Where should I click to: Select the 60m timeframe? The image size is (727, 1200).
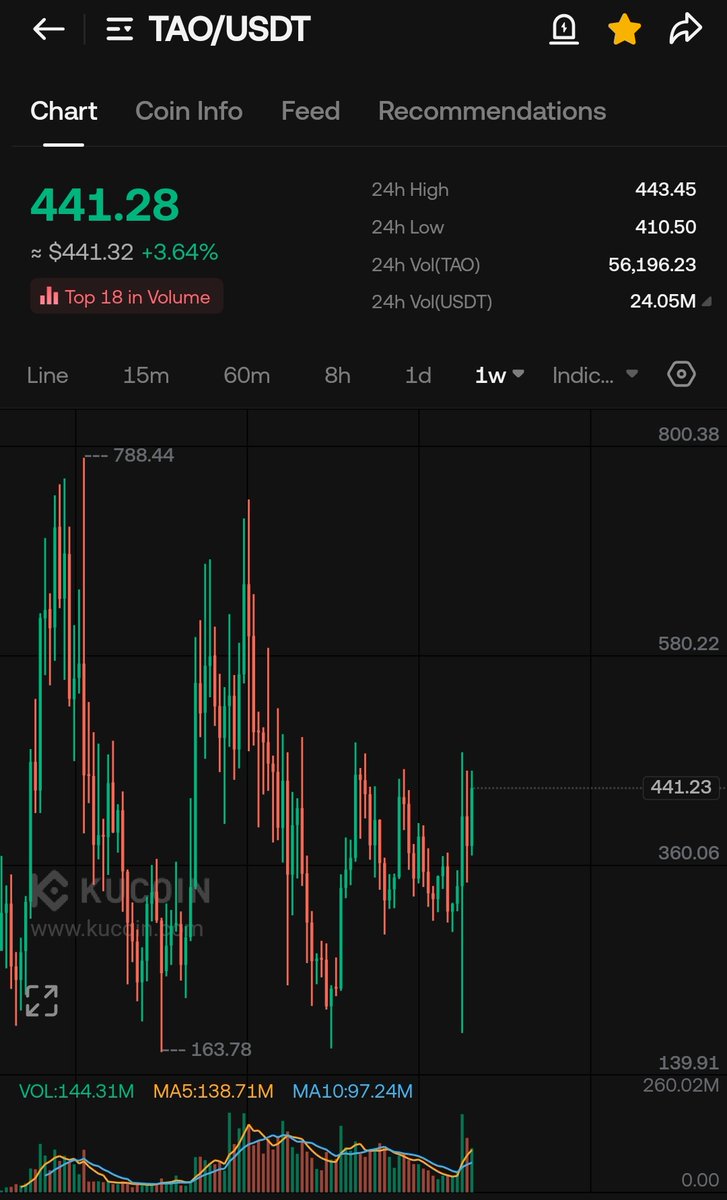pos(247,375)
